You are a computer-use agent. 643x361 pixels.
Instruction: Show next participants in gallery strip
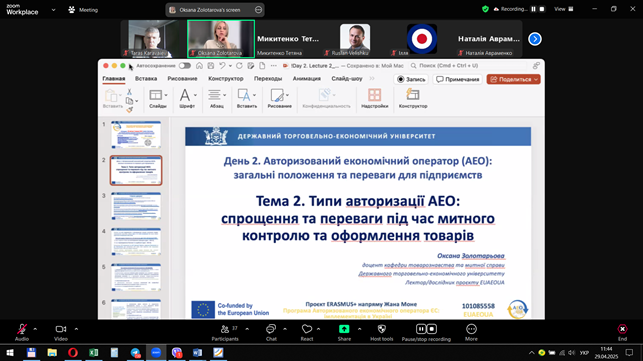pyautogui.click(x=535, y=39)
